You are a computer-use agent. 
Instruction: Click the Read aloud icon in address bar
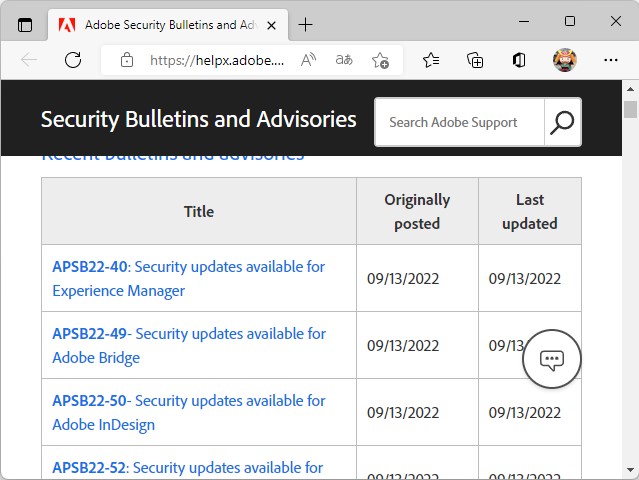point(309,60)
